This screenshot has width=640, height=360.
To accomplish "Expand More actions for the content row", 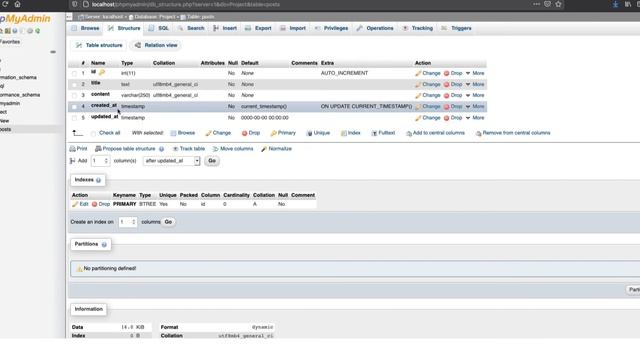I will point(475,95).
